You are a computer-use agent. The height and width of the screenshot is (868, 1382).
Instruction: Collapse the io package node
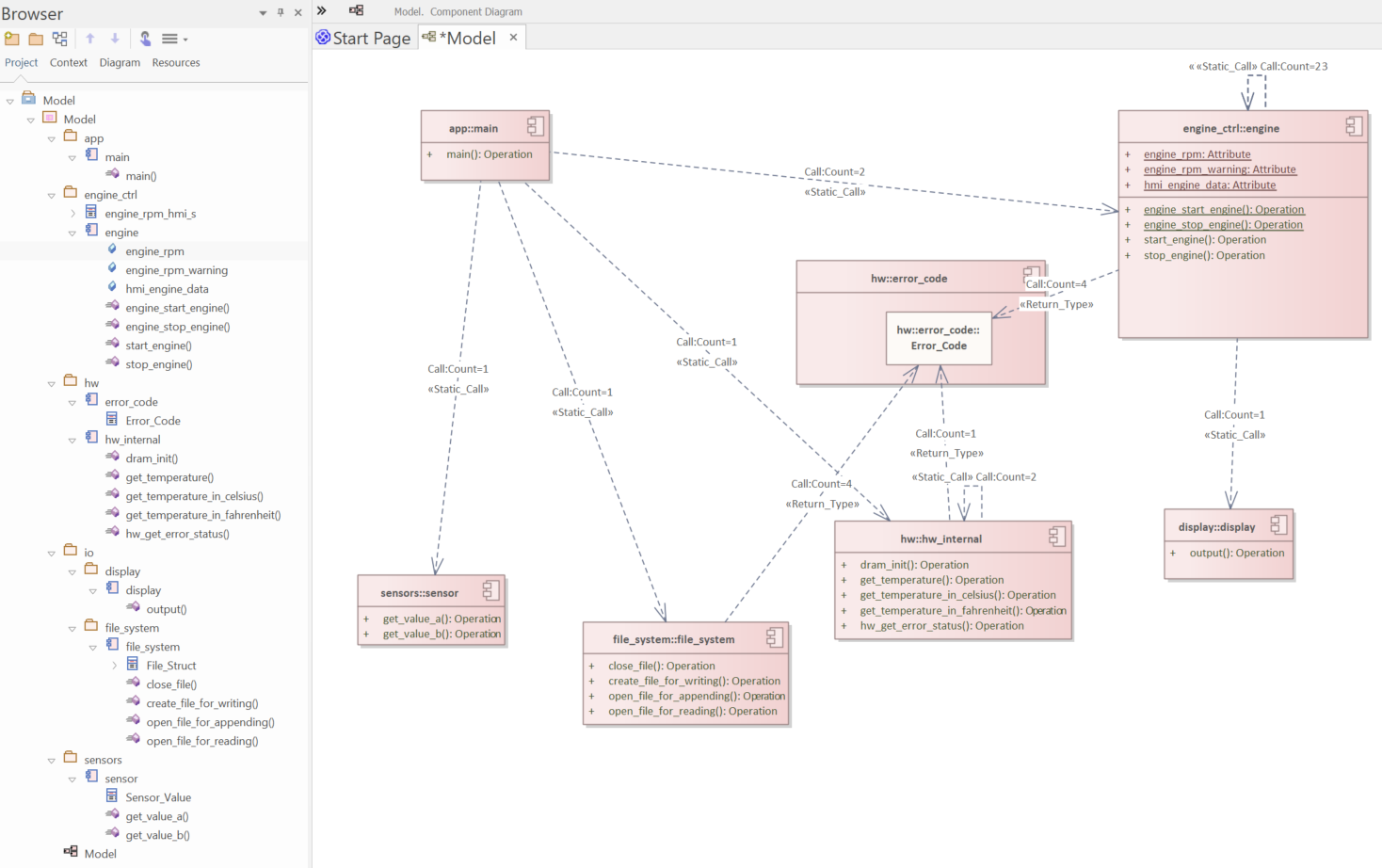point(52,554)
